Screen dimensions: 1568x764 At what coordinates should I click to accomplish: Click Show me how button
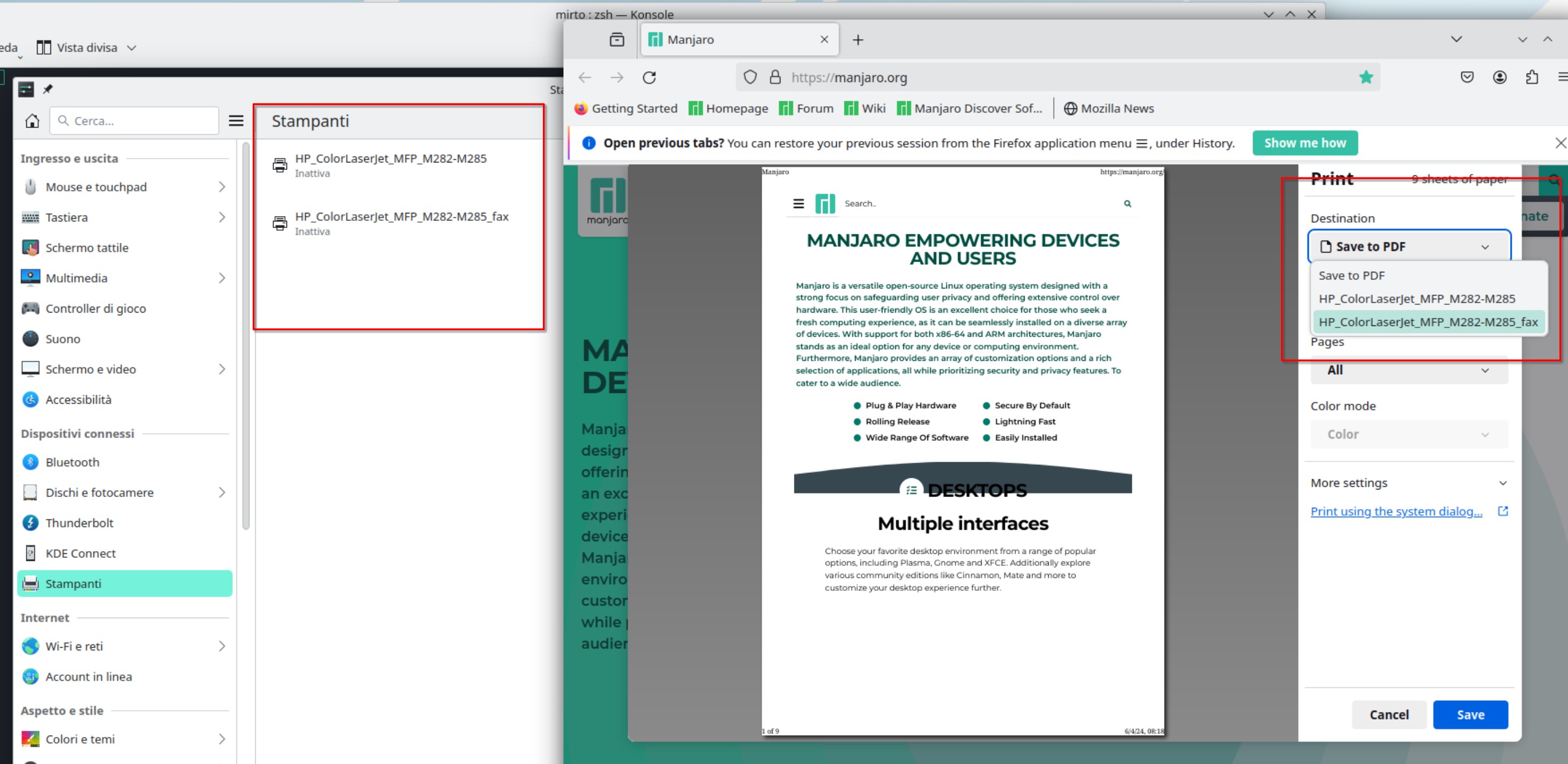1305,143
